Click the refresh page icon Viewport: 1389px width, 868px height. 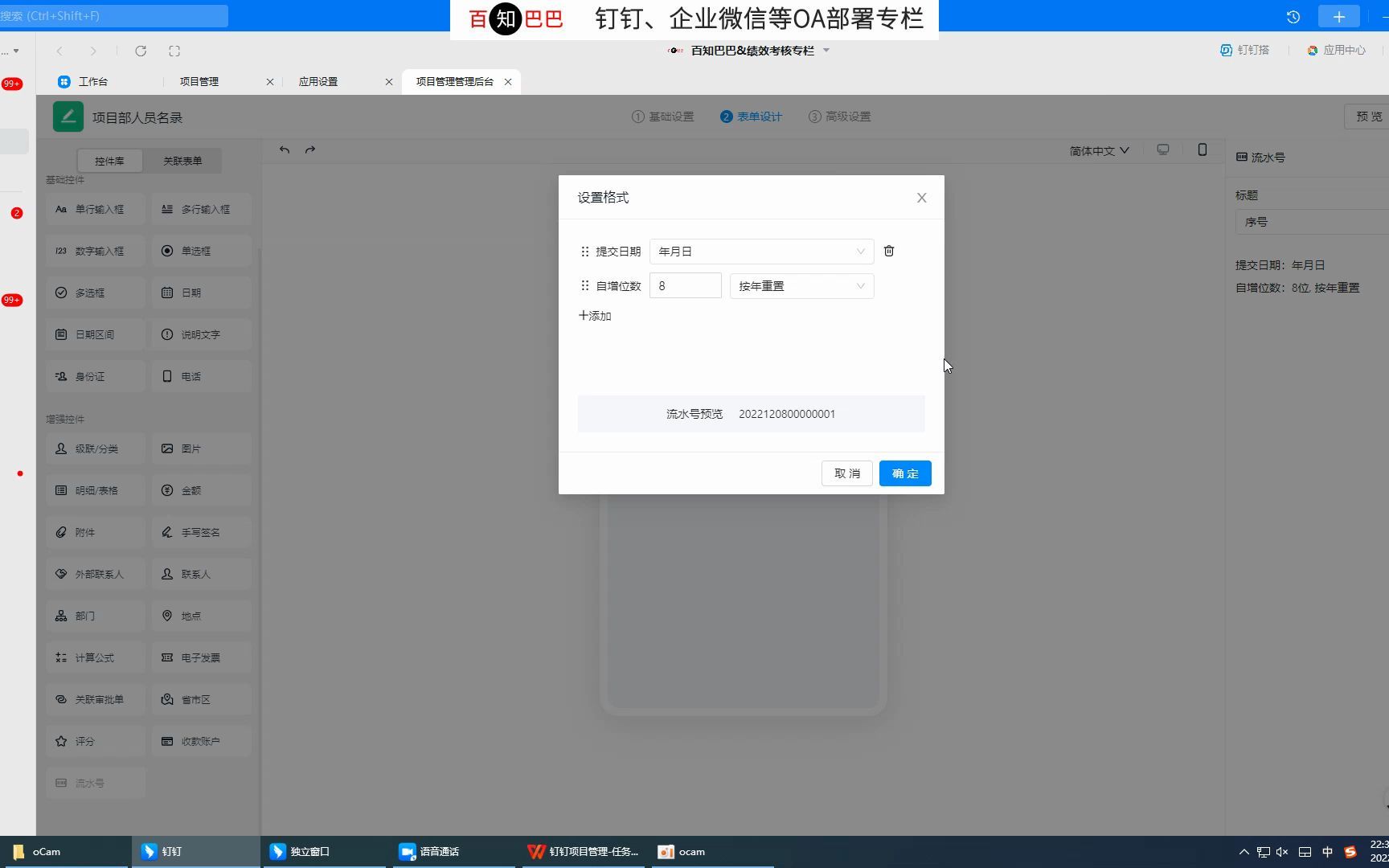tap(141, 51)
